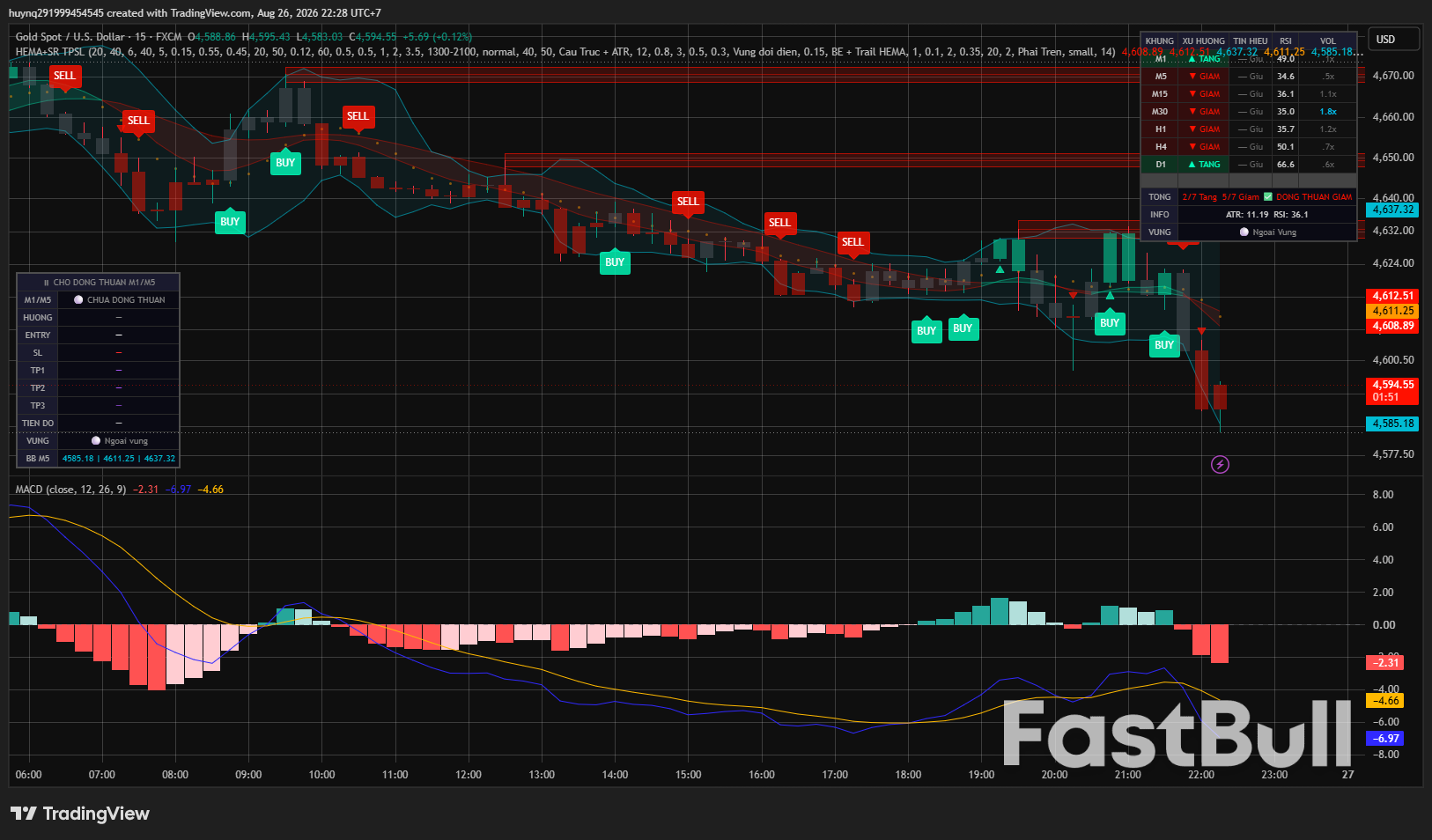Click the 8.00 MACD scale label

(1384, 495)
